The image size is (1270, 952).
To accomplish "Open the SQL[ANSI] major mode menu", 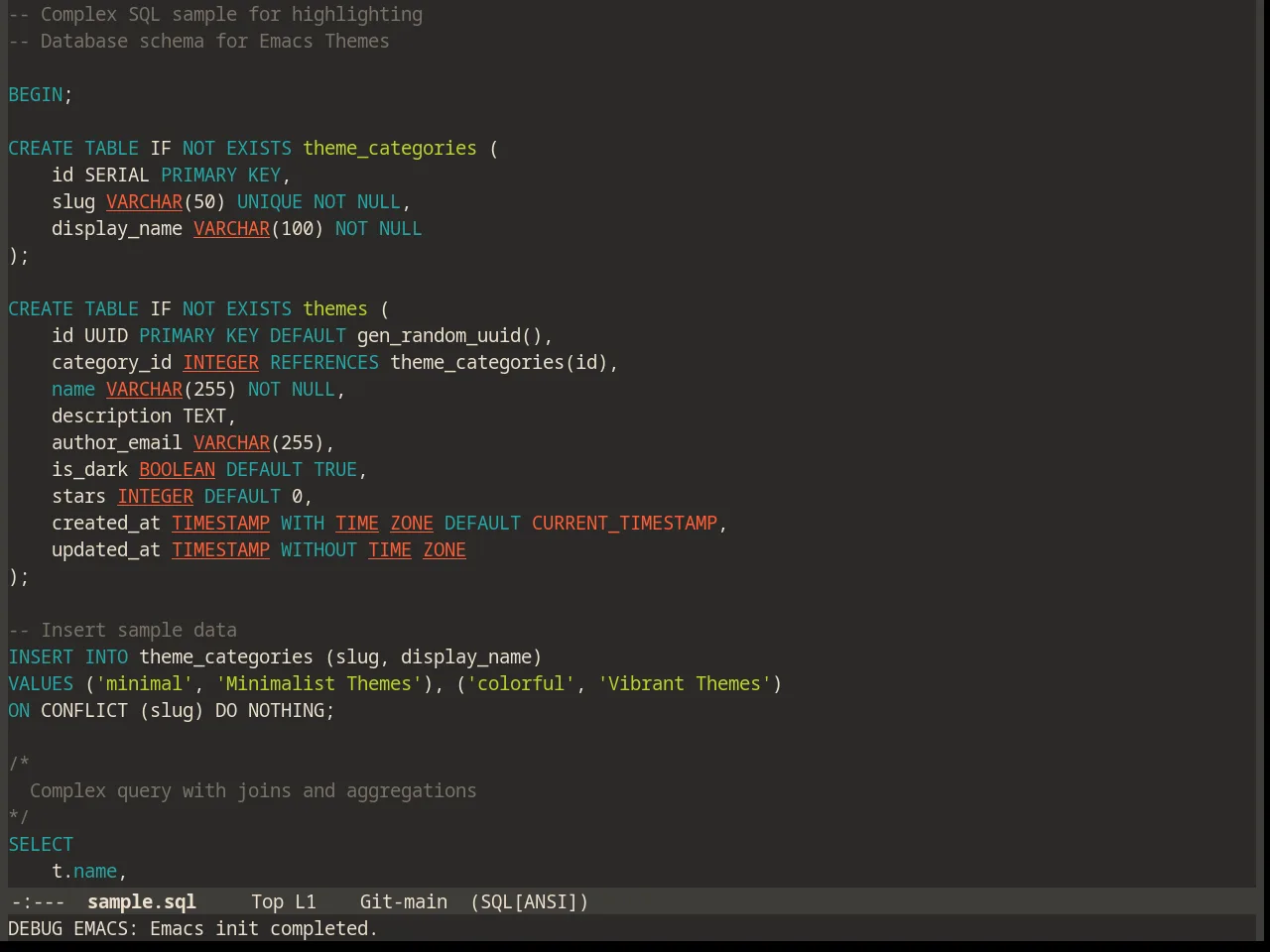I will tap(530, 901).
